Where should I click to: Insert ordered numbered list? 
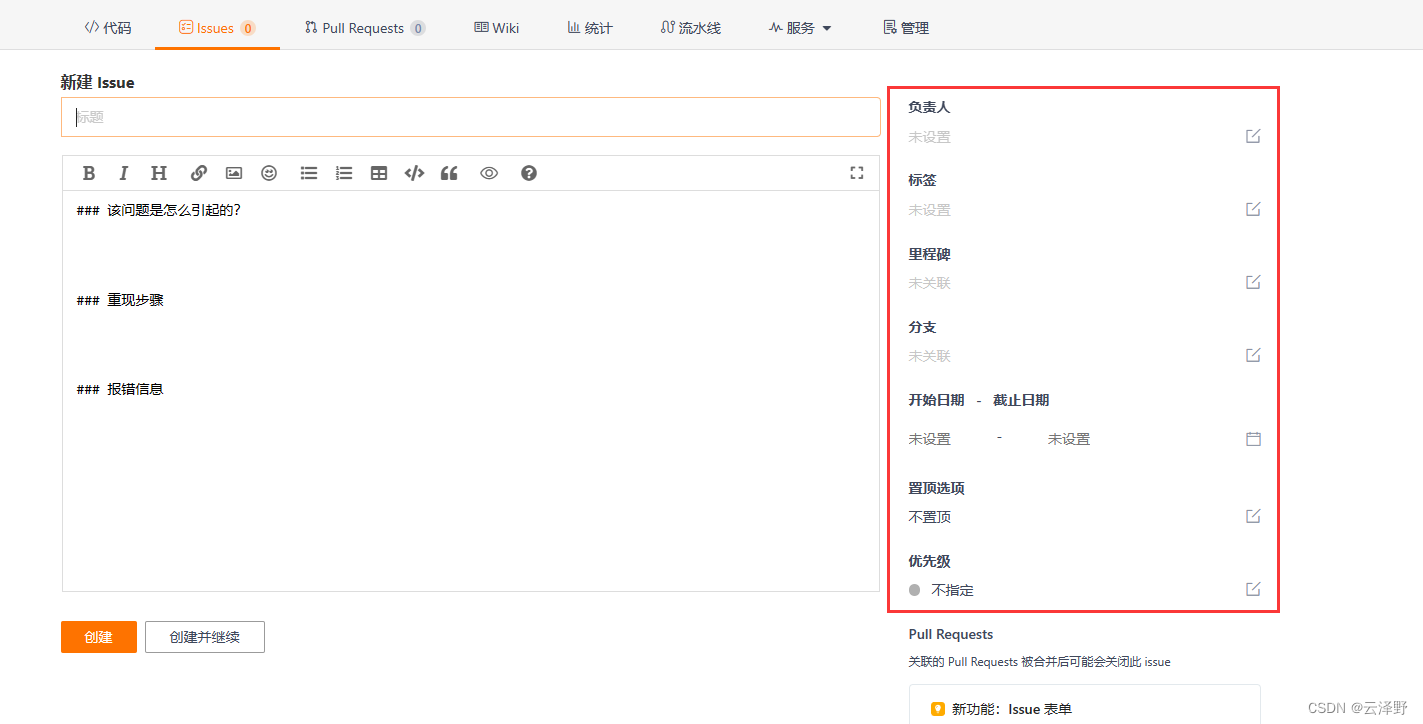(x=344, y=173)
